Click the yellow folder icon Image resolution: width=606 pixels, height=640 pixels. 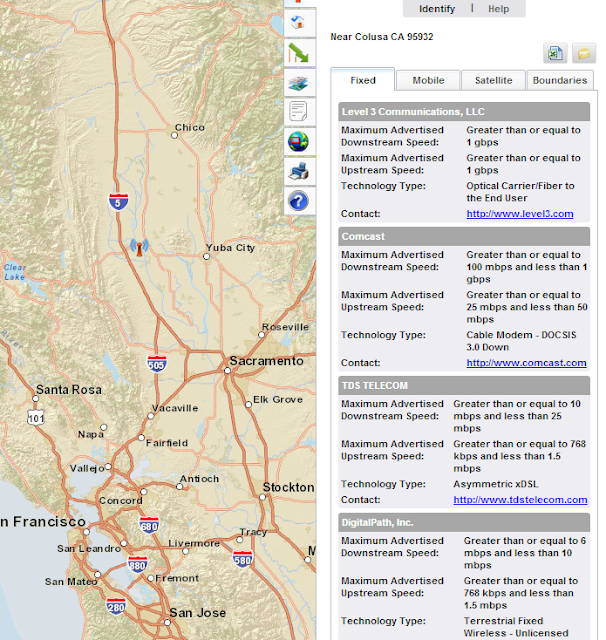(x=584, y=53)
